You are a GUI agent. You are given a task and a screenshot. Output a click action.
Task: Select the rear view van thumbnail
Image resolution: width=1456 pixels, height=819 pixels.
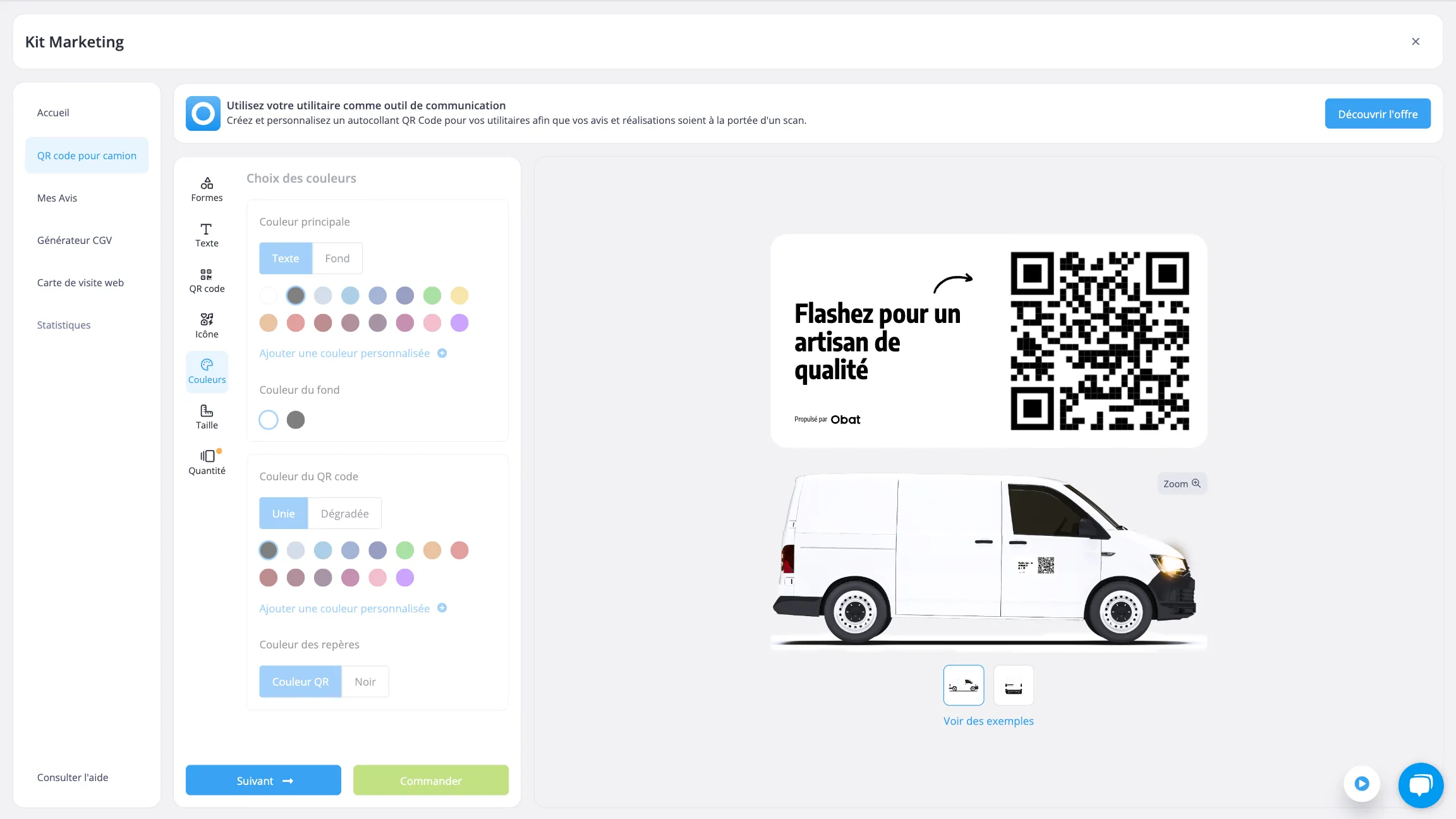coord(1014,685)
